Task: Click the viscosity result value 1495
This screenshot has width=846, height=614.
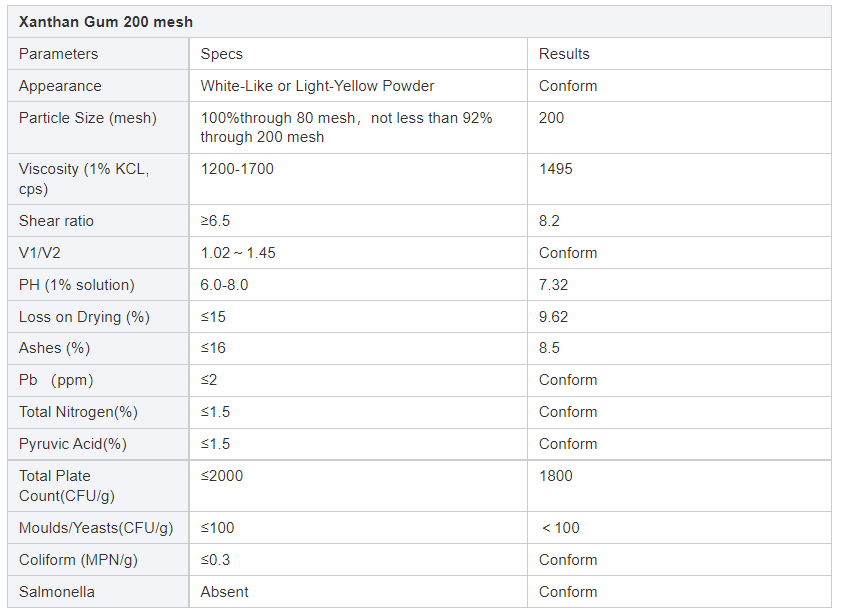Action: pos(556,169)
